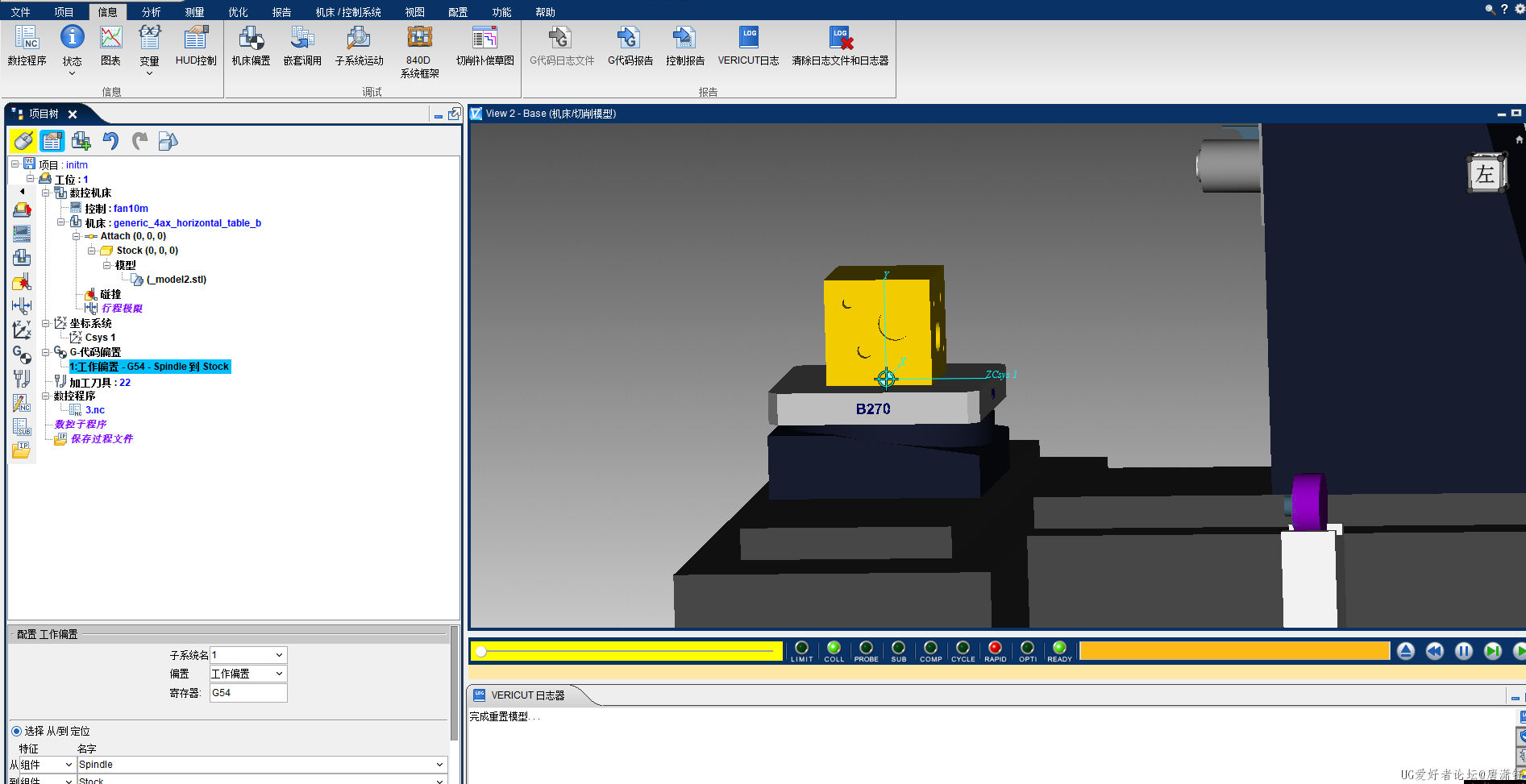
Task: Click the G-code offsets sidebar icon
Action: 22,355
